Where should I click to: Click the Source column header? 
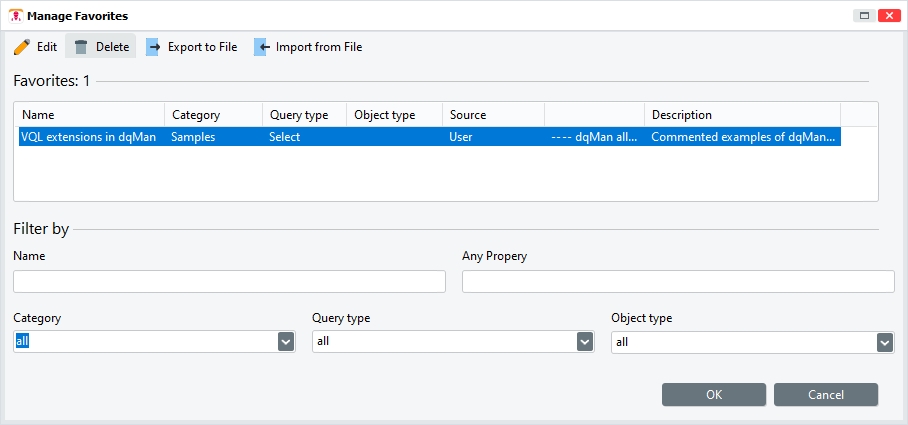[493, 115]
